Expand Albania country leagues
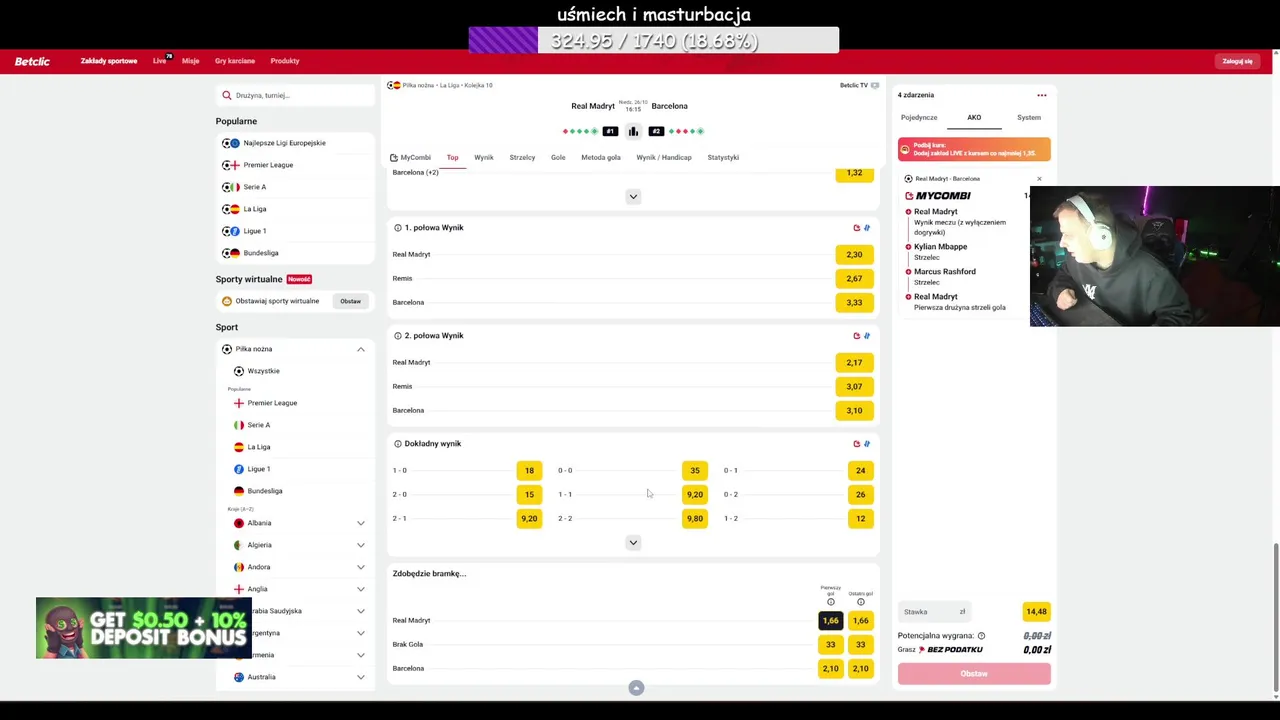The width and height of the screenshot is (1280, 720). tap(361, 523)
